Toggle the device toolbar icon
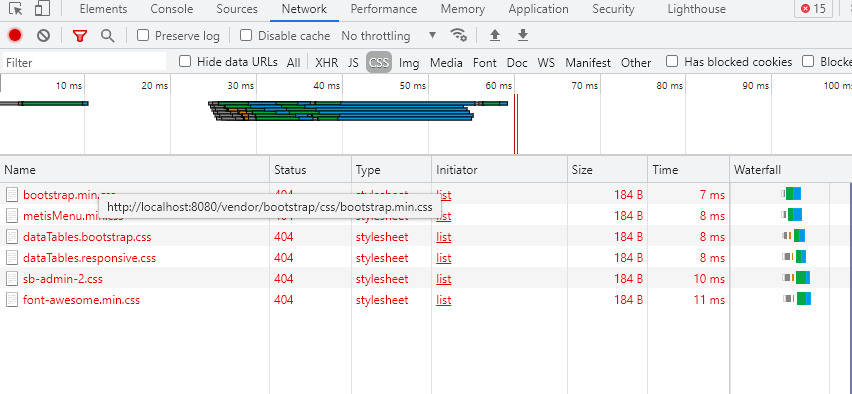 click(x=42, y=9)
